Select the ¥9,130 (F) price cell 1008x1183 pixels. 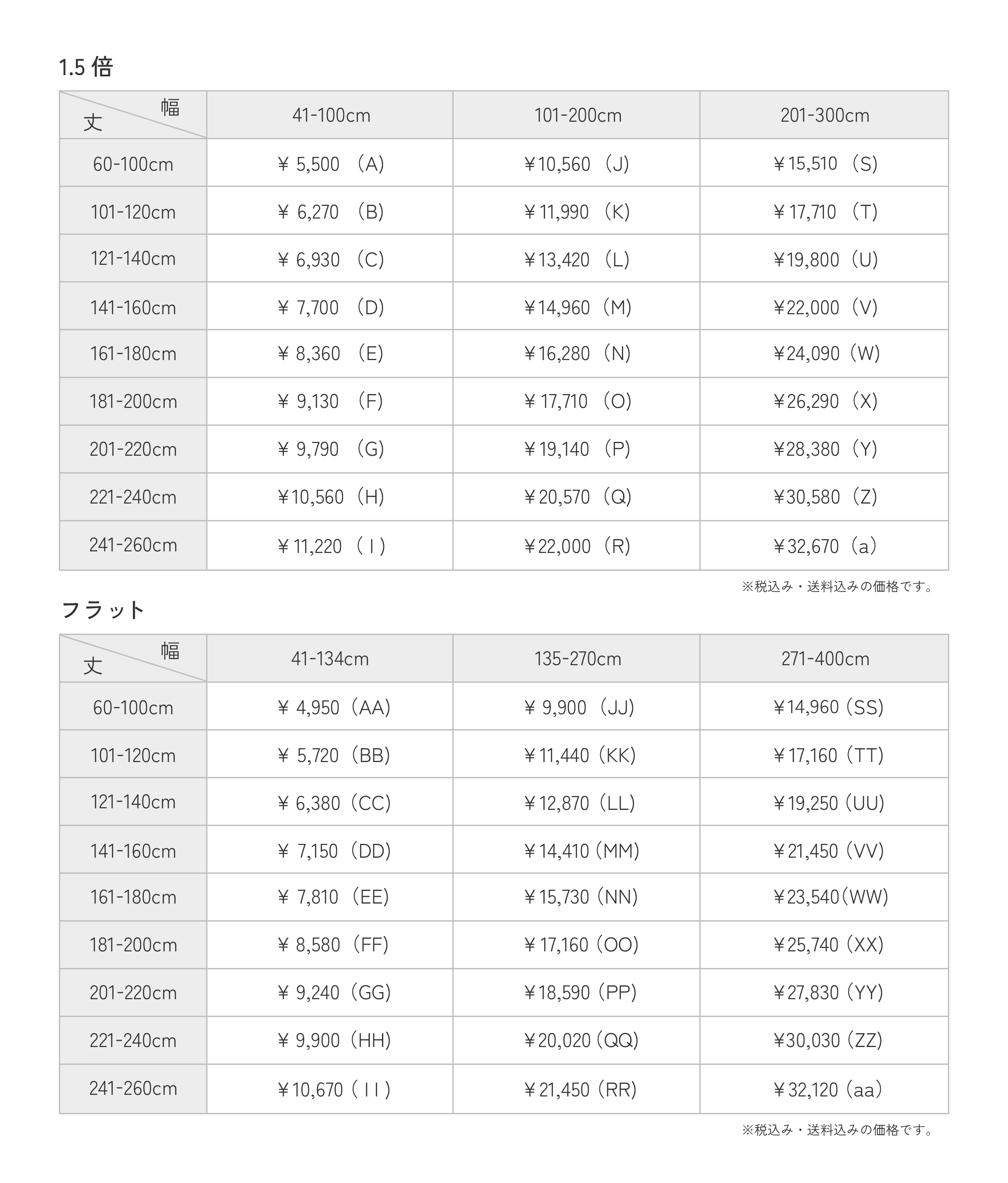(330, 401)
